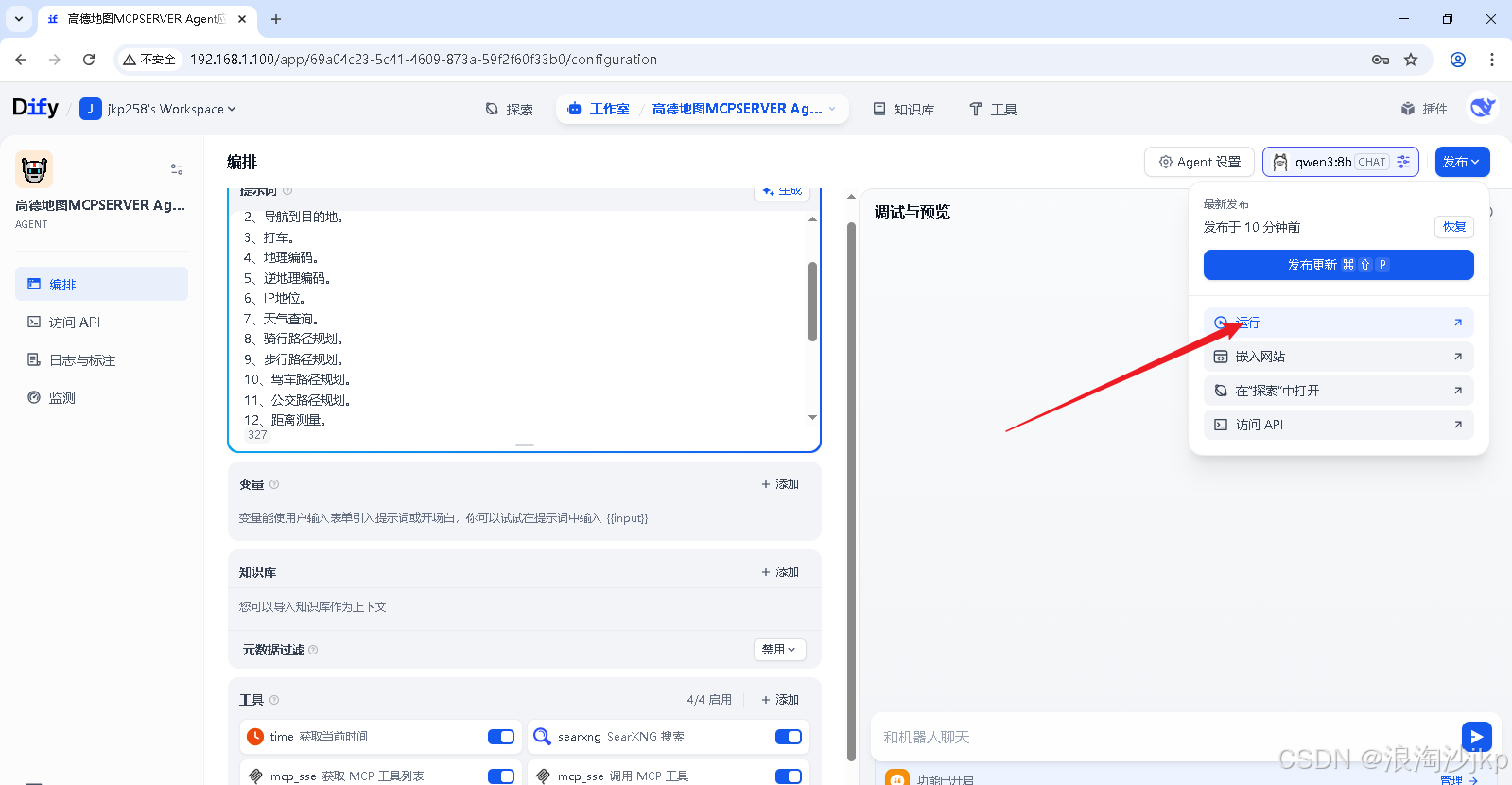Select 编排 in the sidebar
1512x785 pixels.
pos(101,284)
